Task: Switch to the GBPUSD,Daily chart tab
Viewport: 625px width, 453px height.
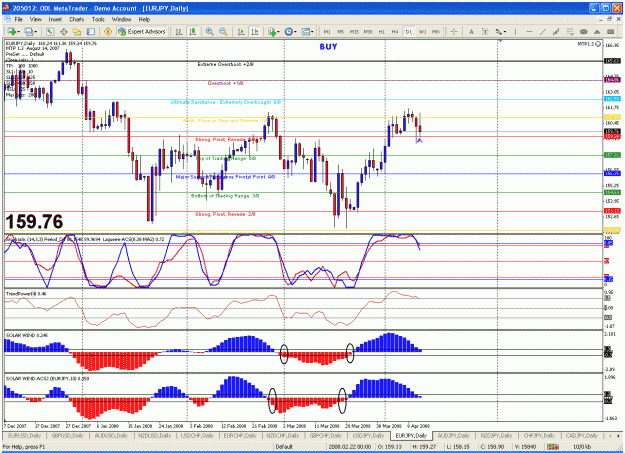Action: tap(68, 435)
